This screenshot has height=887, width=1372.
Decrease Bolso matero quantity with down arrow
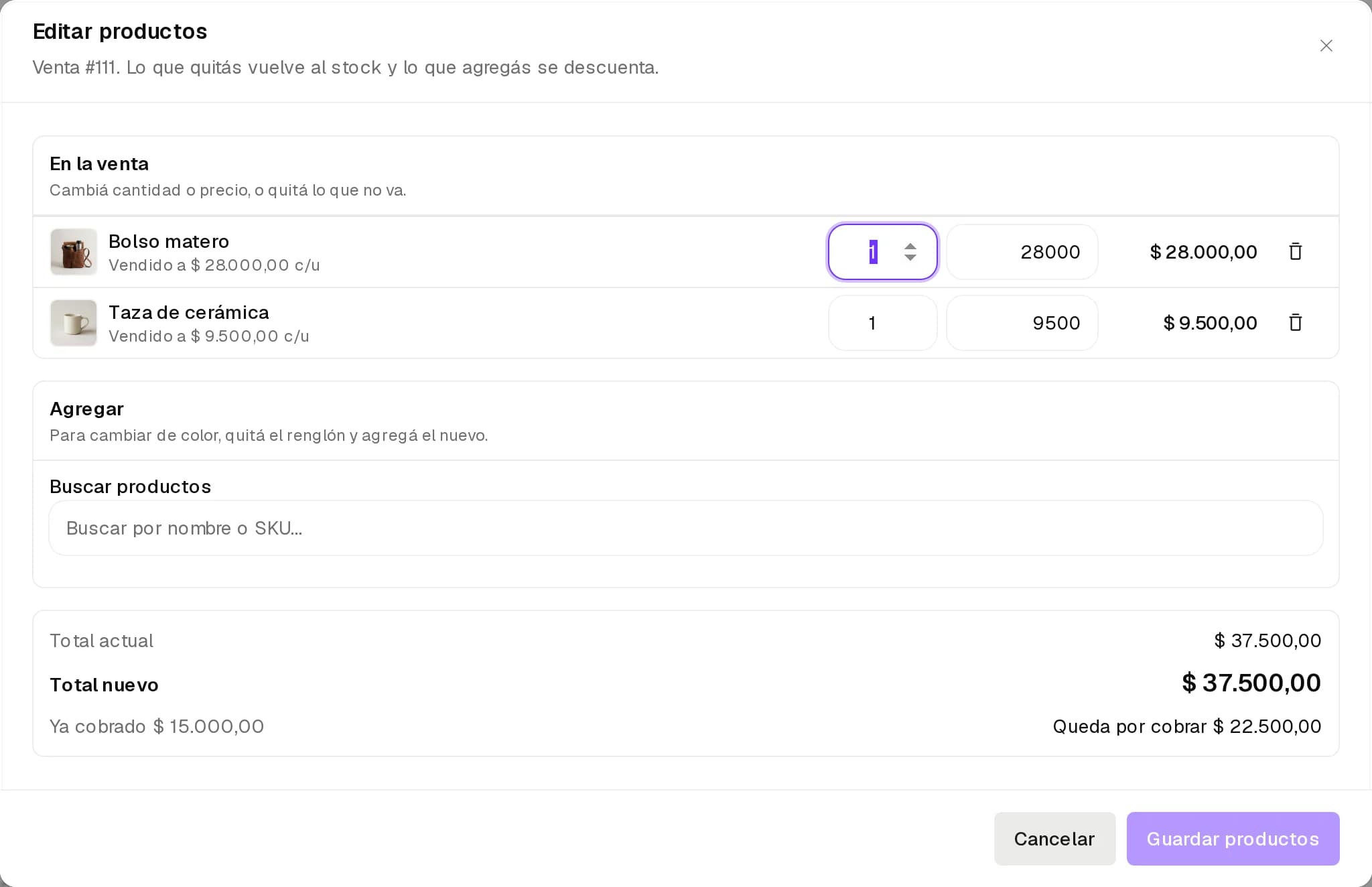[910, 257]
